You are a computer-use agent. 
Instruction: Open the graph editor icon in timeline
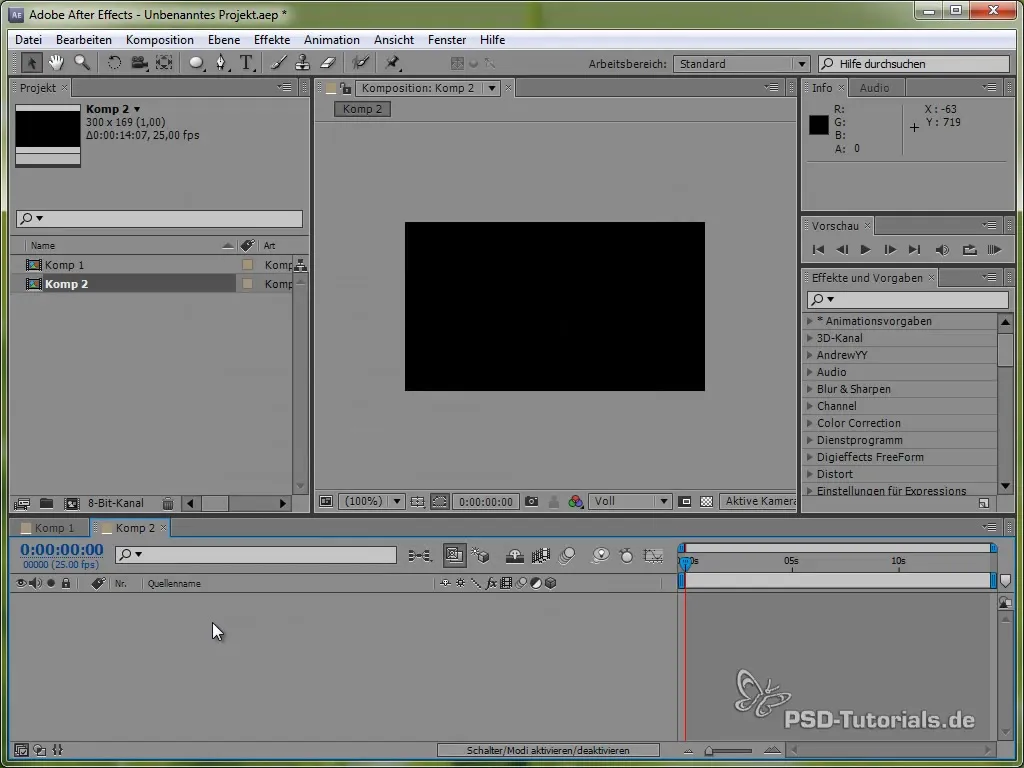(653, 556)
